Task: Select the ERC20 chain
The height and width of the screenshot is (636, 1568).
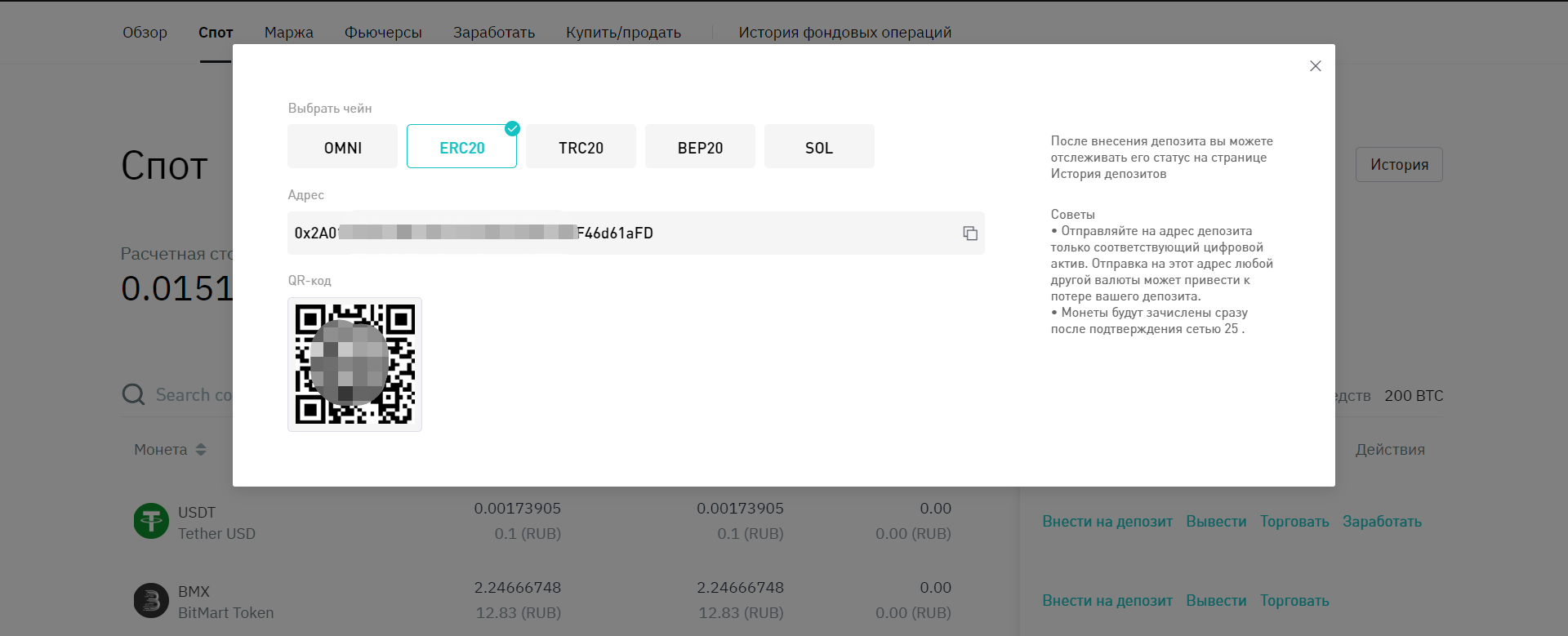Action: (462, 147)
